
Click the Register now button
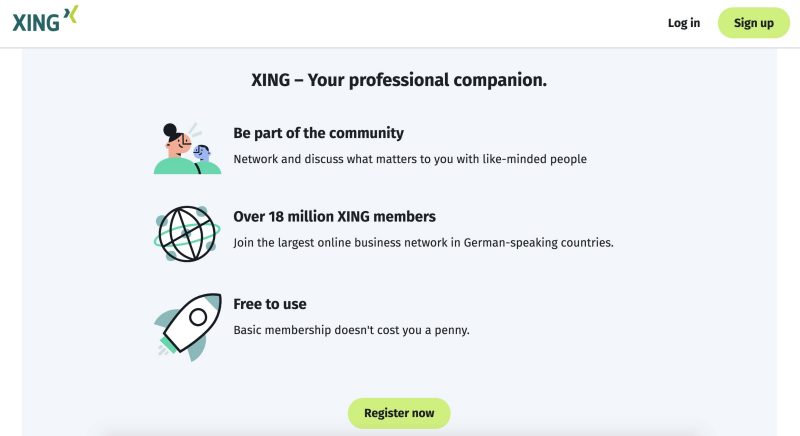(x=399, y=413)
